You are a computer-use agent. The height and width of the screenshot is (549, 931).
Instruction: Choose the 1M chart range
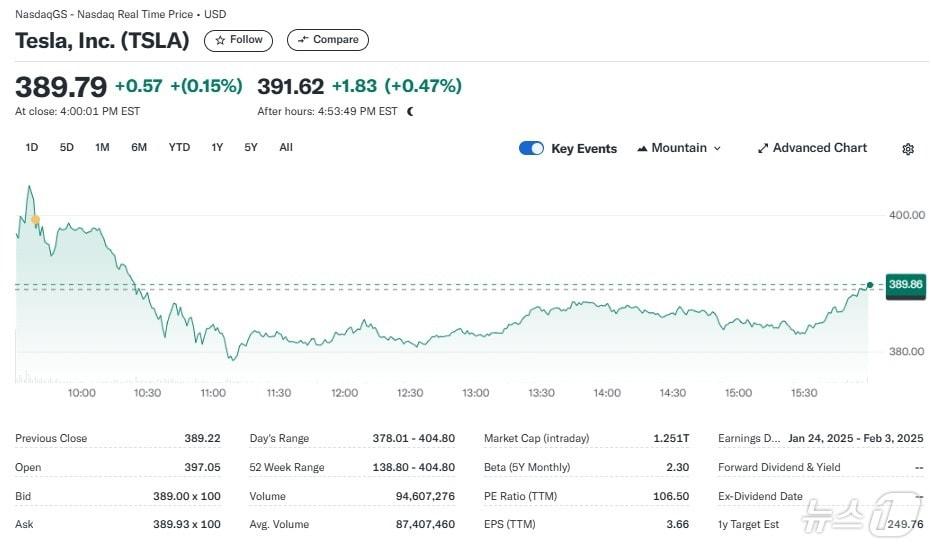[102, 147]
